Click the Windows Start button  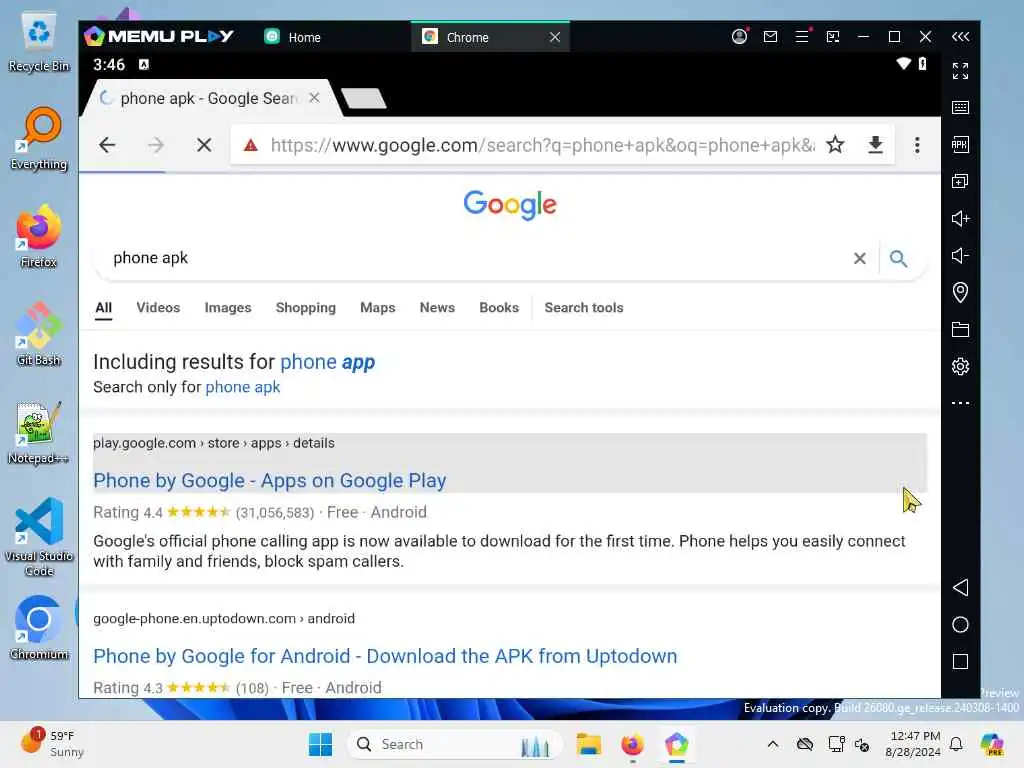click(x=320, y=744)
